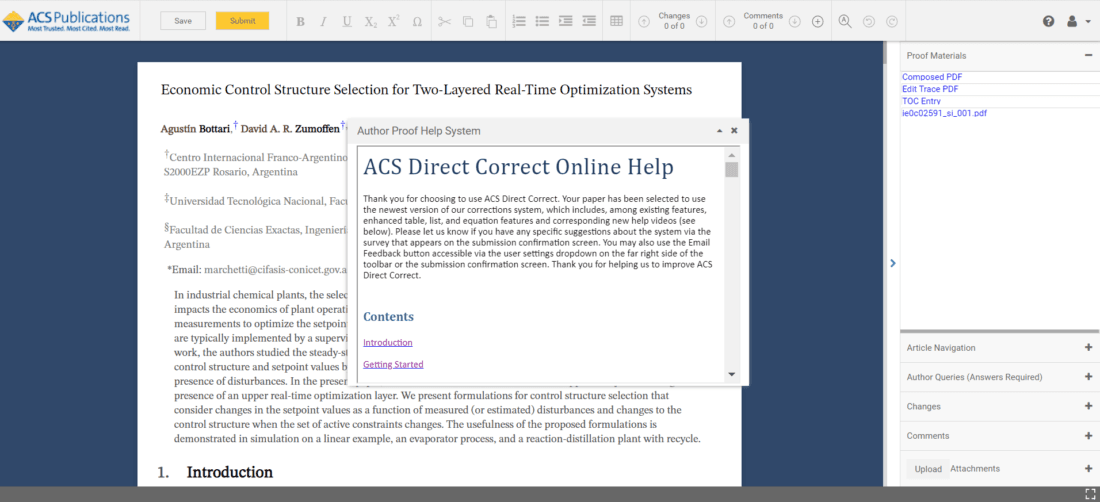
Task: Click the Getting Started help link
Action: 393,365
